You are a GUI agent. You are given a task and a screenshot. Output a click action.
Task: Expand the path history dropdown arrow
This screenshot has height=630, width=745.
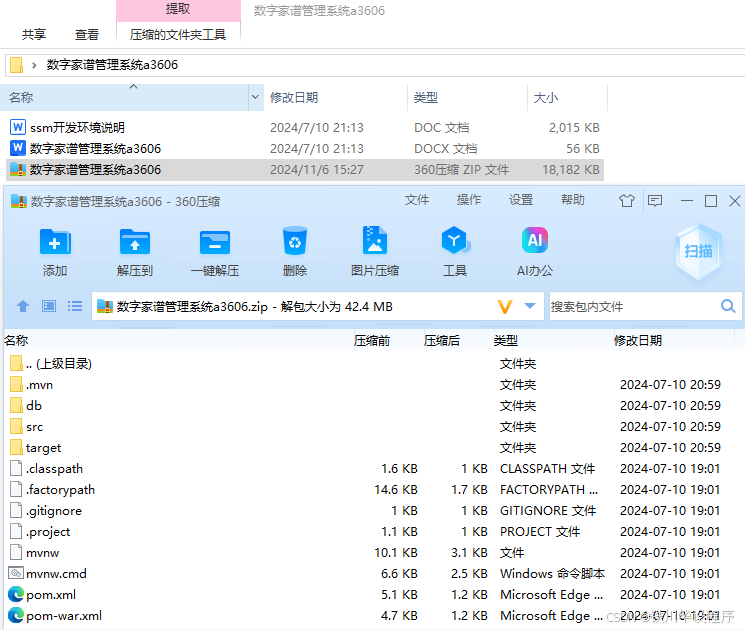pyautogui.click(x=530, y=306)
